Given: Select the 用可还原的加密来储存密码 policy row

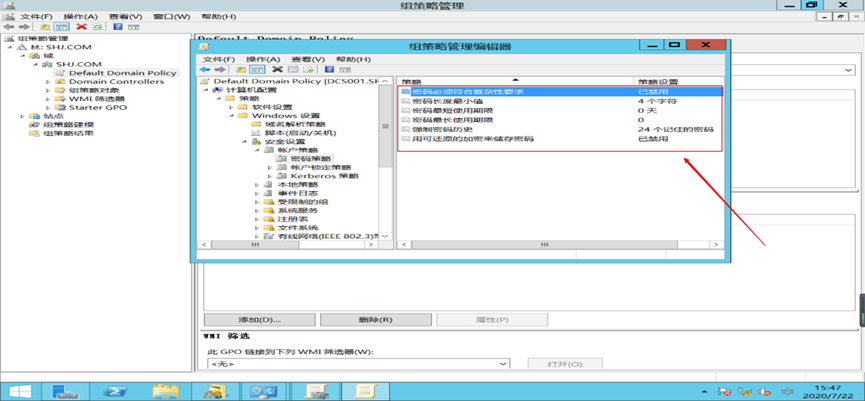Looking at the screenshot, I should pyautogui.click(x=560, y=138).
